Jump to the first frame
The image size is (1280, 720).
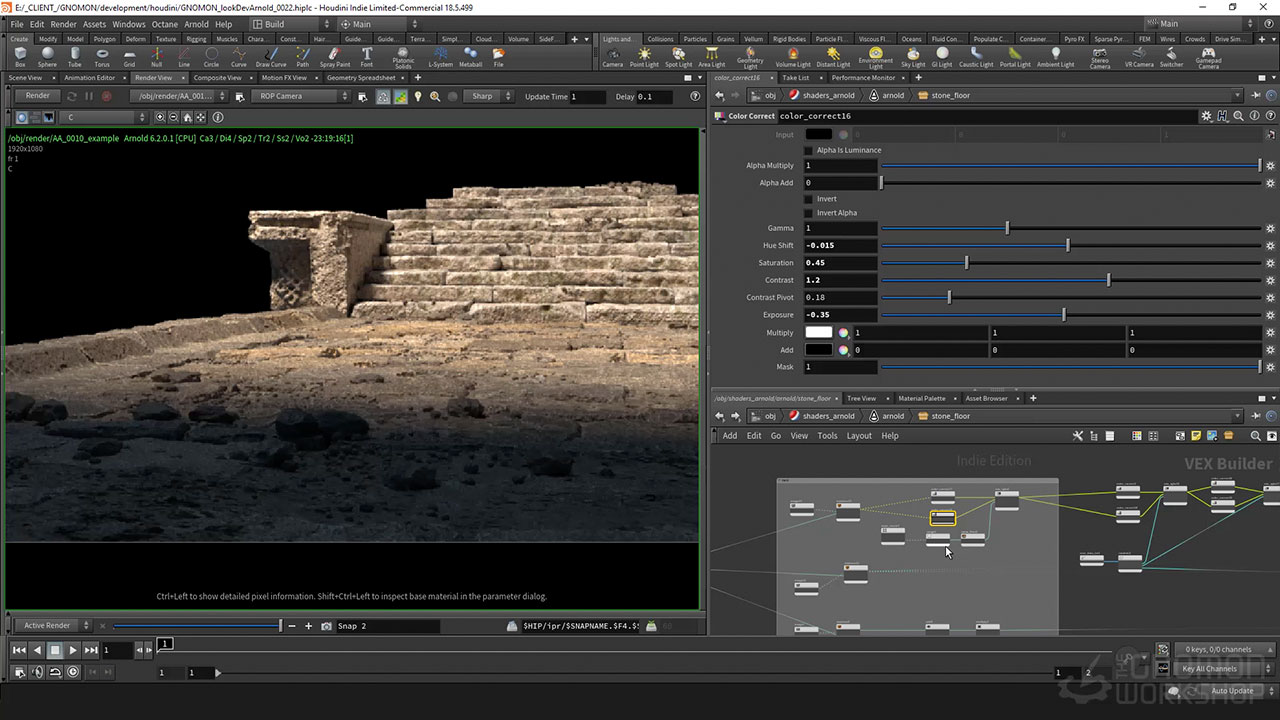tap(19, 650)
